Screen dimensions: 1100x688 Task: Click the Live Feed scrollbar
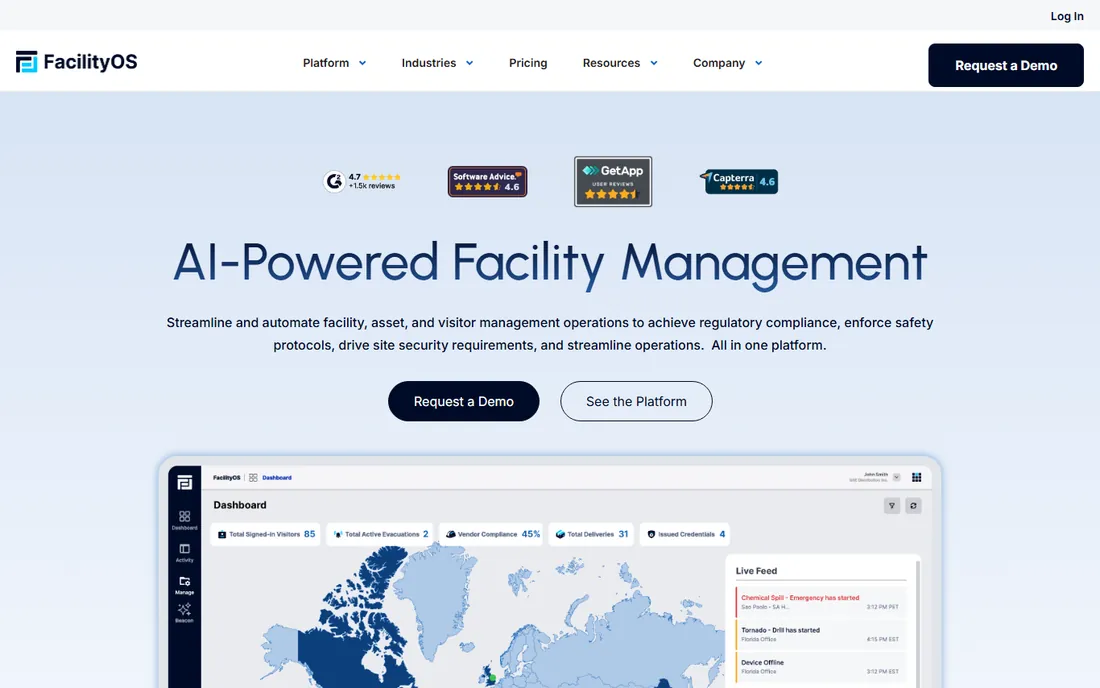[x=918, y=624]
